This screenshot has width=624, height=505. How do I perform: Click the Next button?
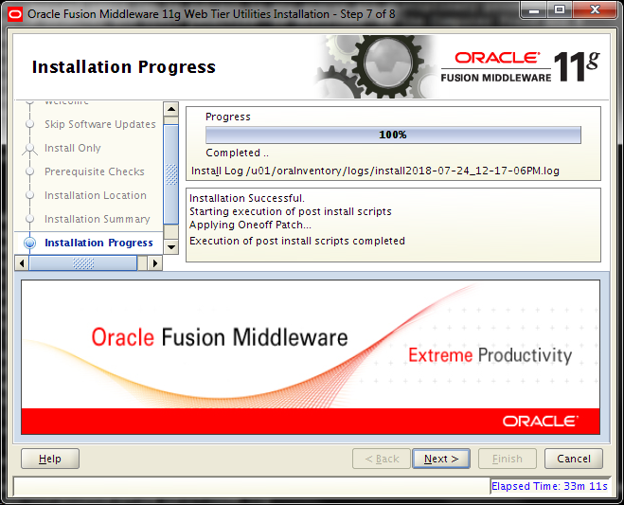point(441,459)
